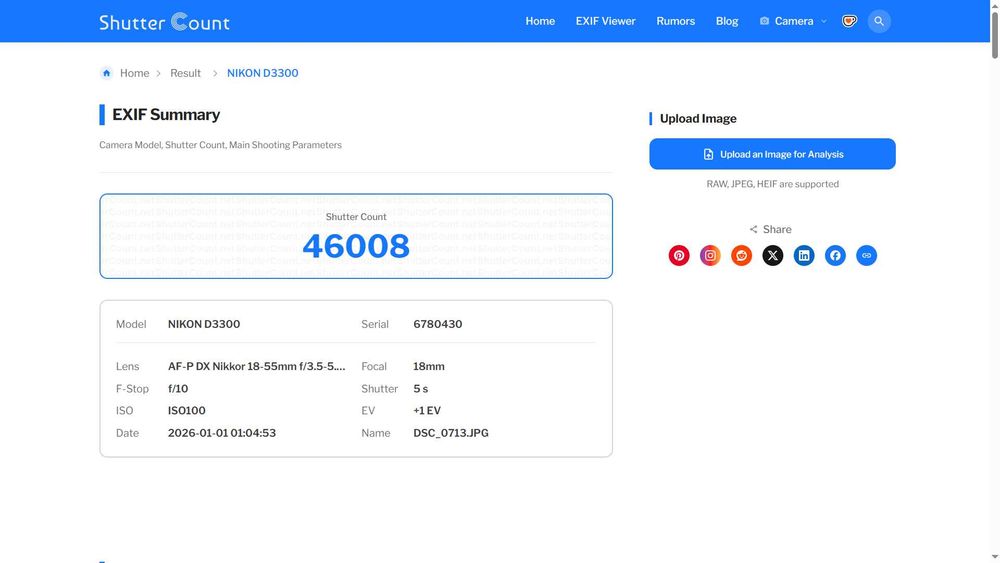Share on Reddit
Viewport: 1000px width, 563px height.
pos(741,255)
